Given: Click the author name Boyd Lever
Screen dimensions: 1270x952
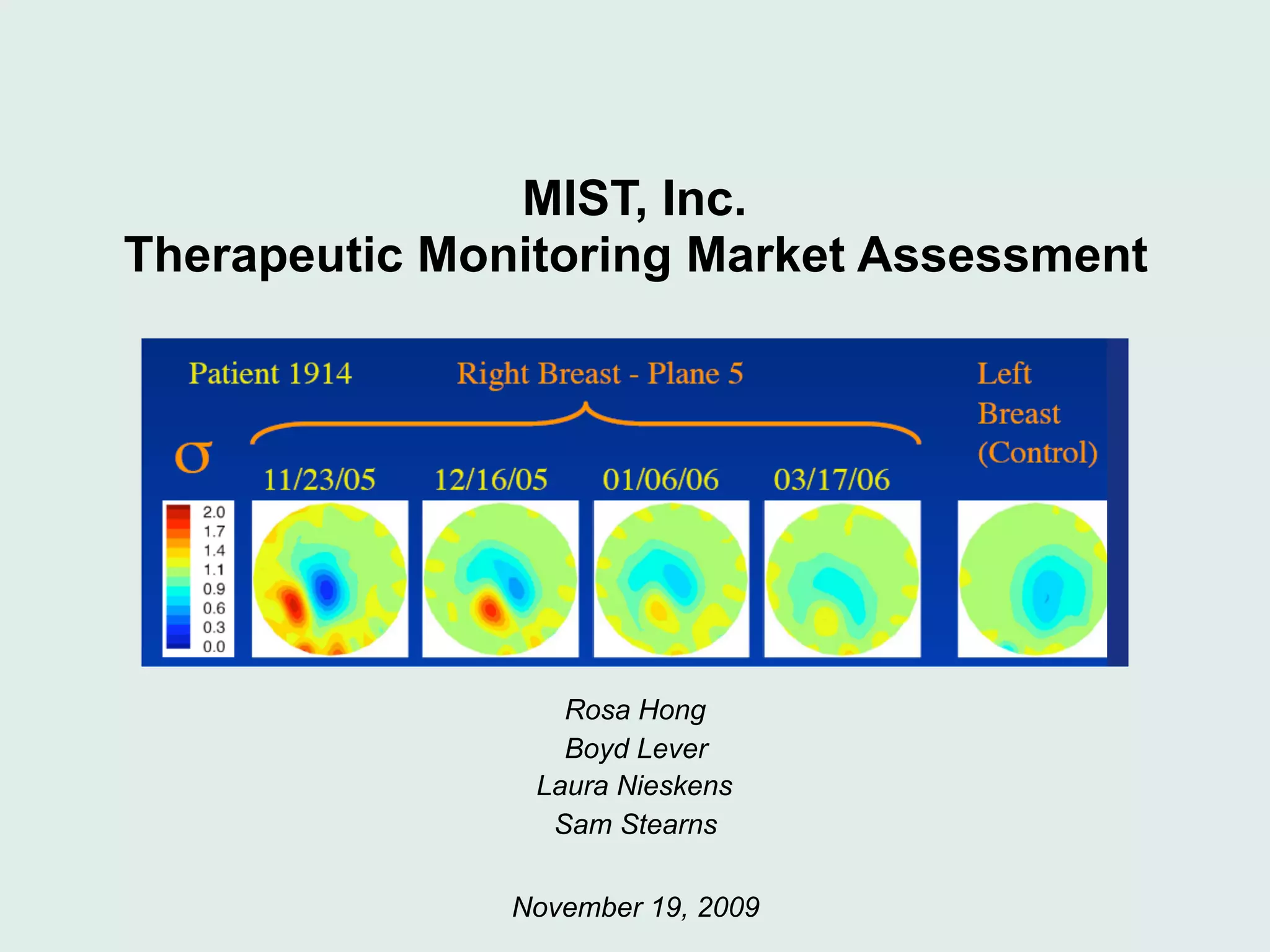Looking at the screenshot, I should coord(636,749).
